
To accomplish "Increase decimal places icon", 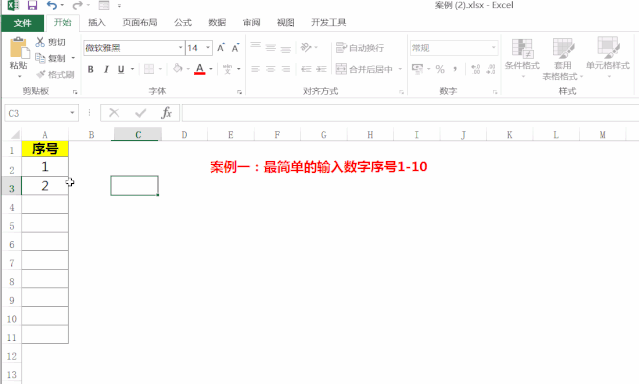I will point(476,69).
